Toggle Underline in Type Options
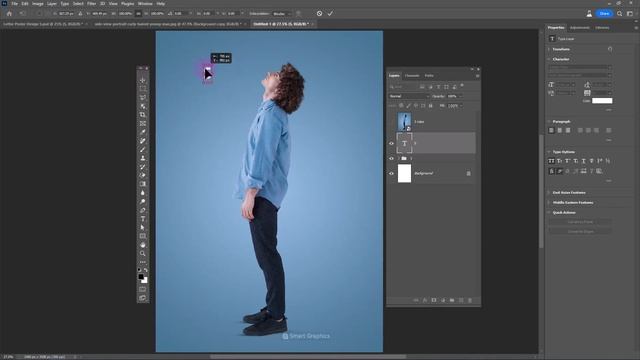 (x=583, y=161)
